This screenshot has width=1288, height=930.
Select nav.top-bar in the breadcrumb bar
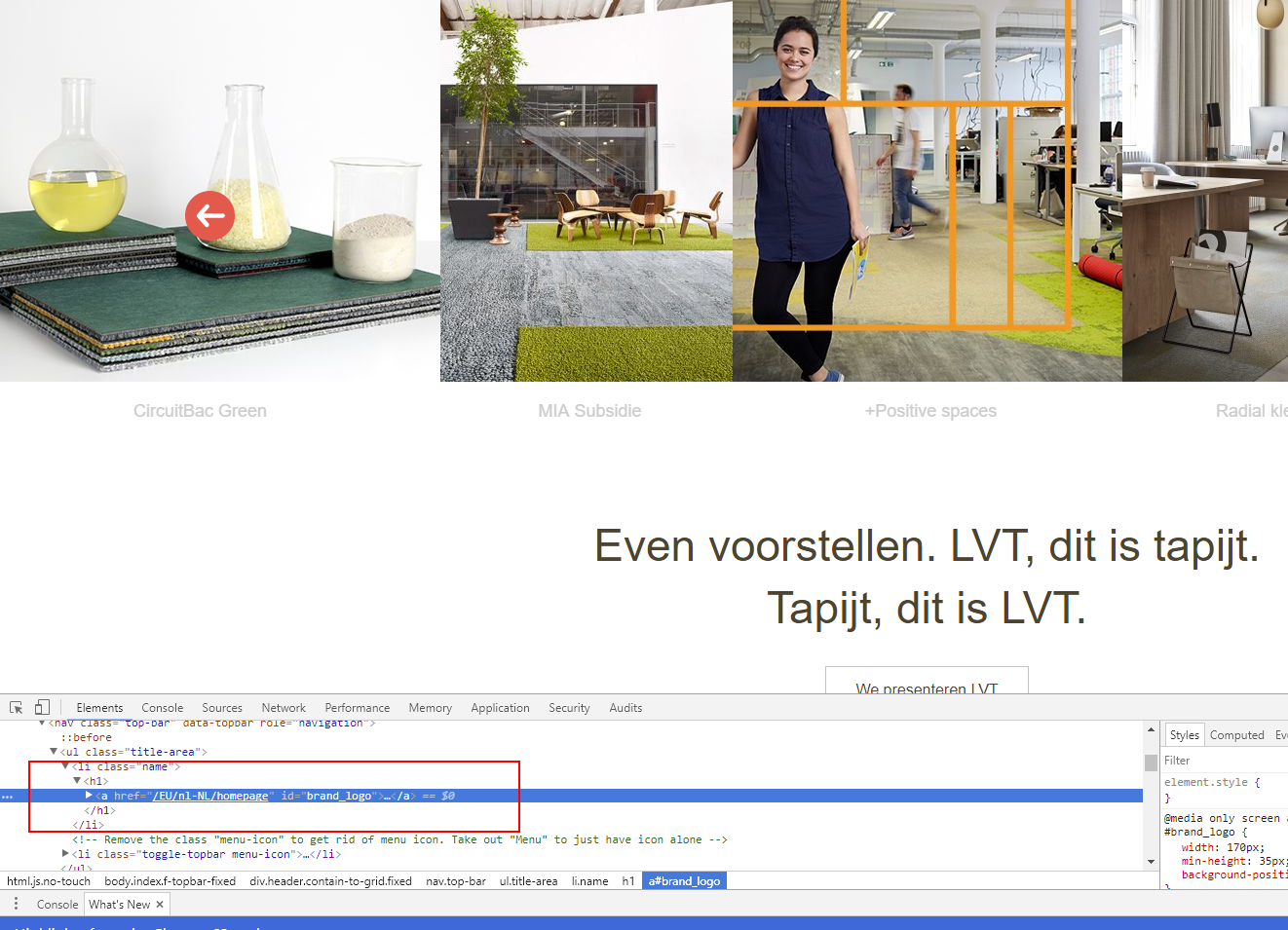point(455,881)
